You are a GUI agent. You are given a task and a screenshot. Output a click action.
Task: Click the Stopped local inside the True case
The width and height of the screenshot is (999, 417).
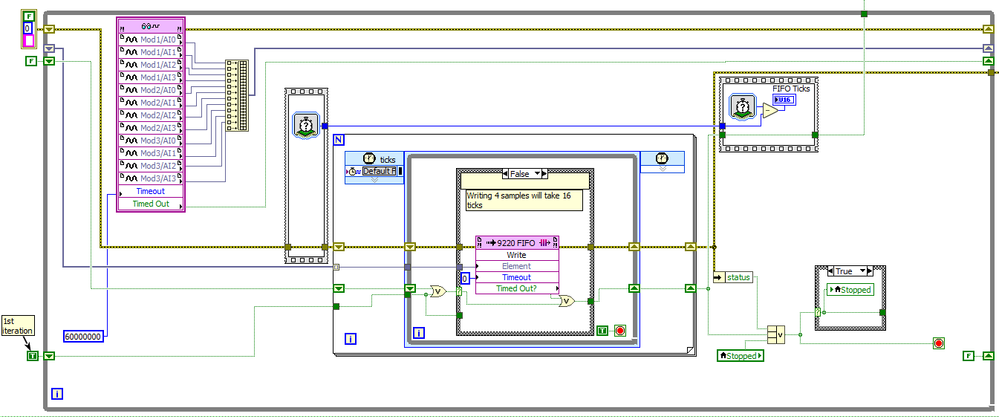point(849,290)
